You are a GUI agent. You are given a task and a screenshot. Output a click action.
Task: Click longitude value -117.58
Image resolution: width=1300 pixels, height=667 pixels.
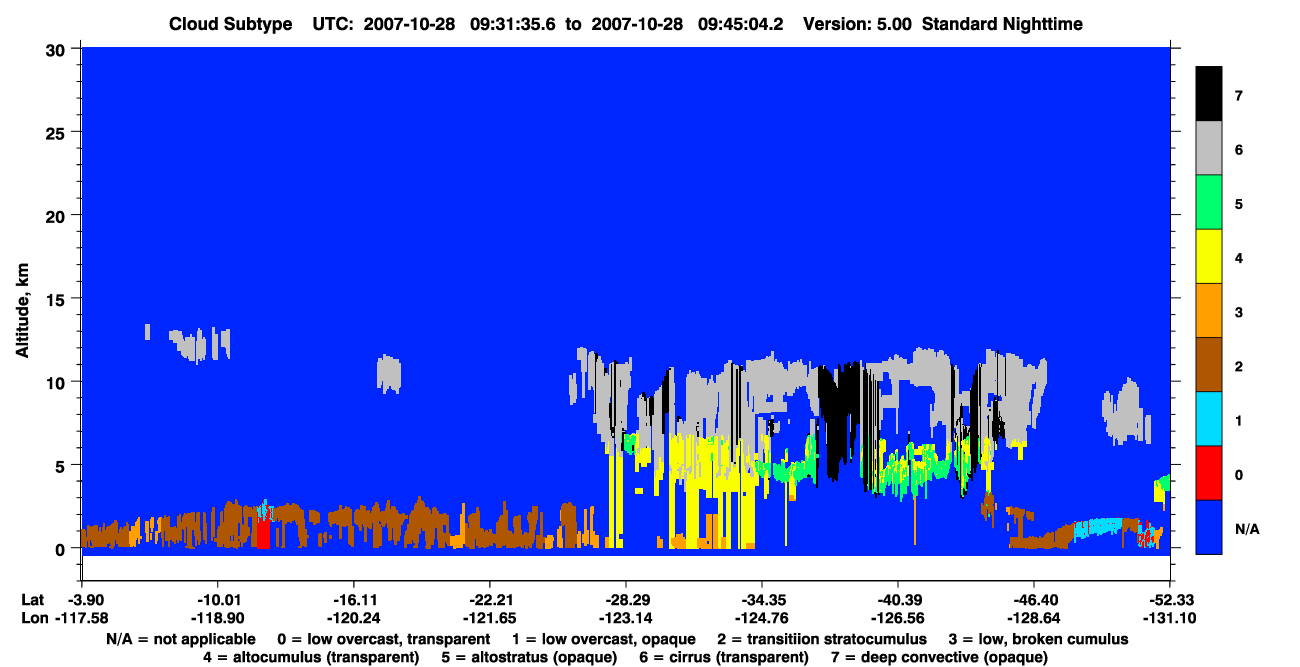click(x=82, y=618)
